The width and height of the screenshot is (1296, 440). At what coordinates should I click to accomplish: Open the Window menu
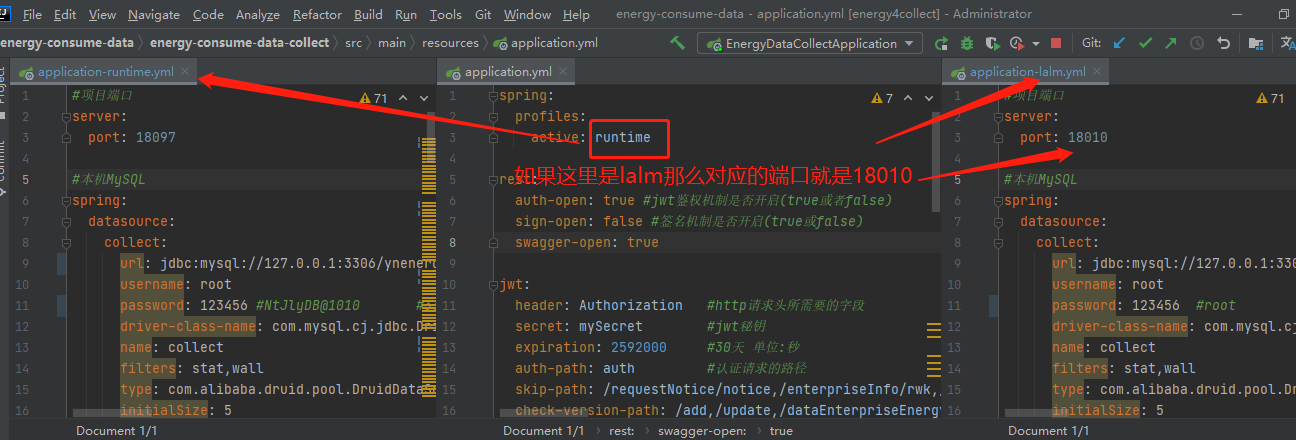527,15
